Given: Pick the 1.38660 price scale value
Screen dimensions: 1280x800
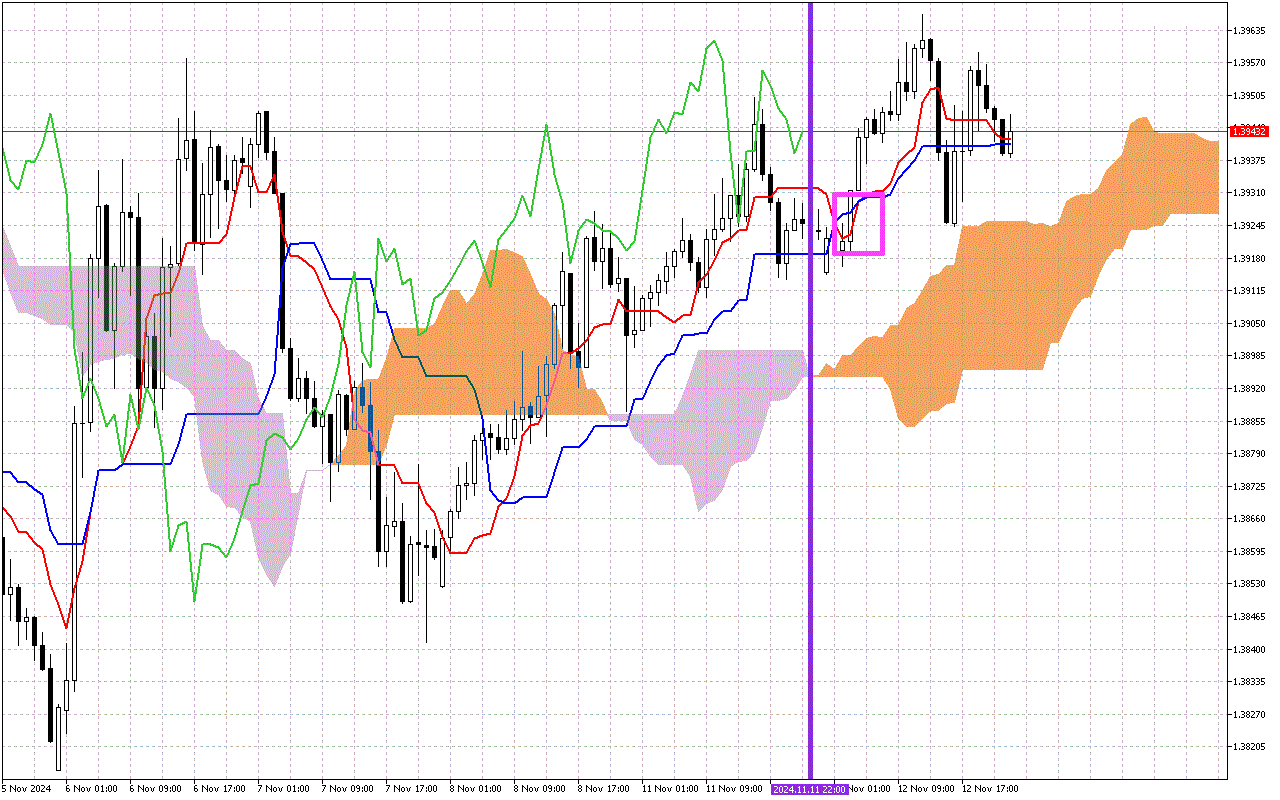Looking at the screenshot, I should (1248, 519).
